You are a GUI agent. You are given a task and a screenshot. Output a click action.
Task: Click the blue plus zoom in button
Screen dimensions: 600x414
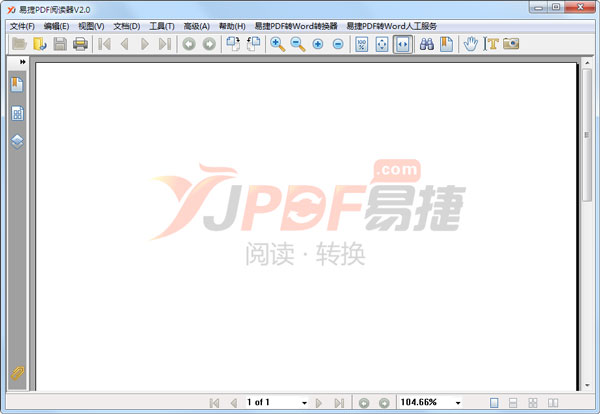pyautogui.click(x=318, y=44)
